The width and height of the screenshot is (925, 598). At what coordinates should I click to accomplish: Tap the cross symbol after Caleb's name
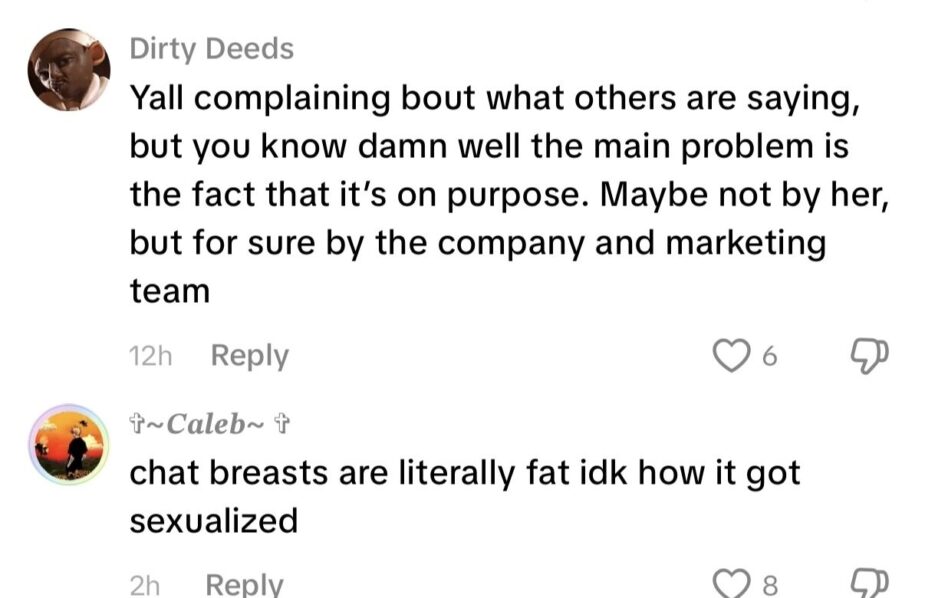tap(283, 423)
